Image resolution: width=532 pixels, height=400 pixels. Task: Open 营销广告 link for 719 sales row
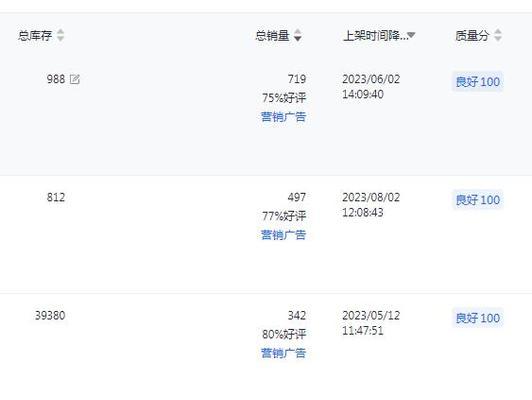tap(284, 116)
